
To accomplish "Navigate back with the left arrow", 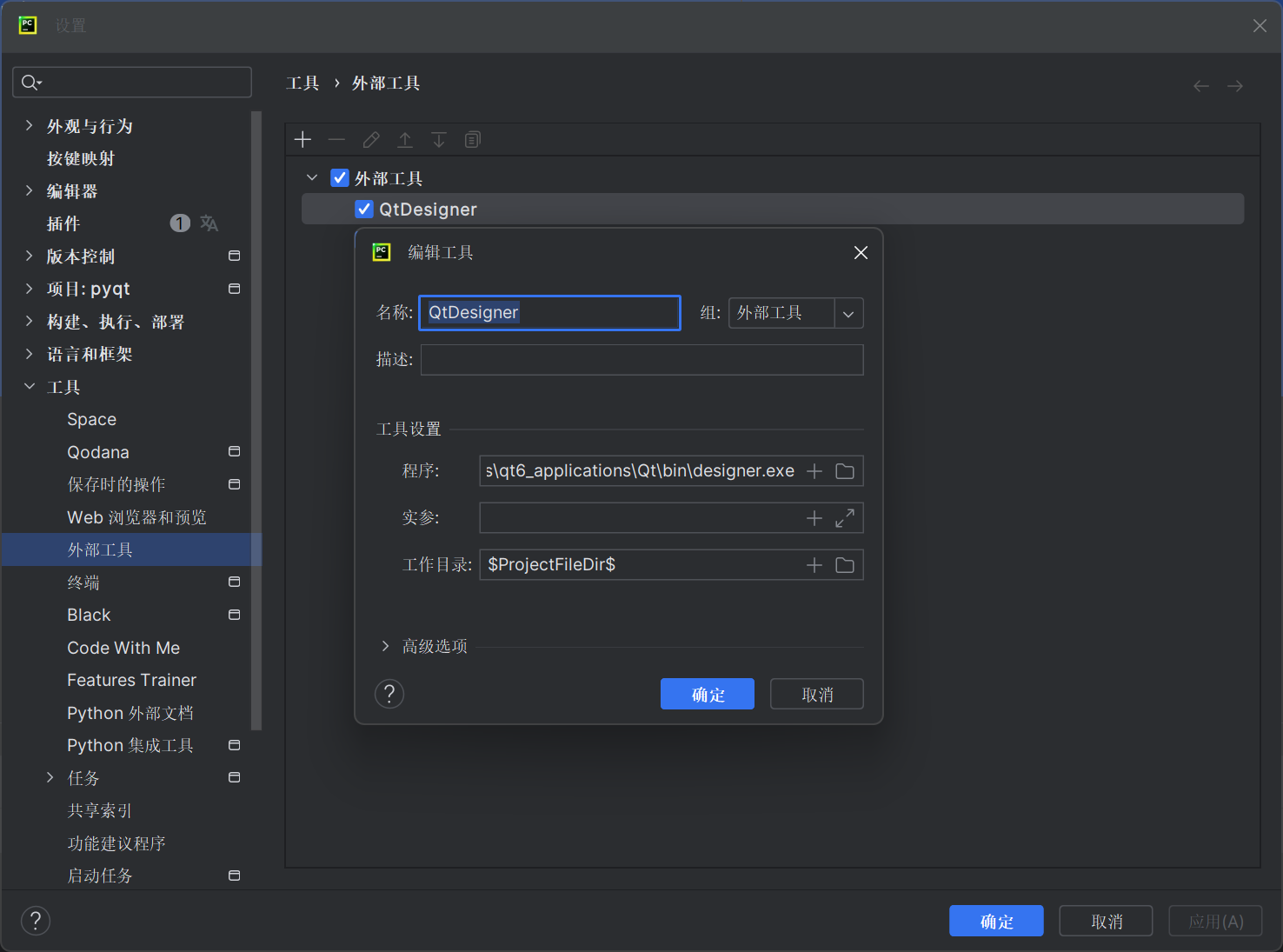I will click(x=1201, y=86).
